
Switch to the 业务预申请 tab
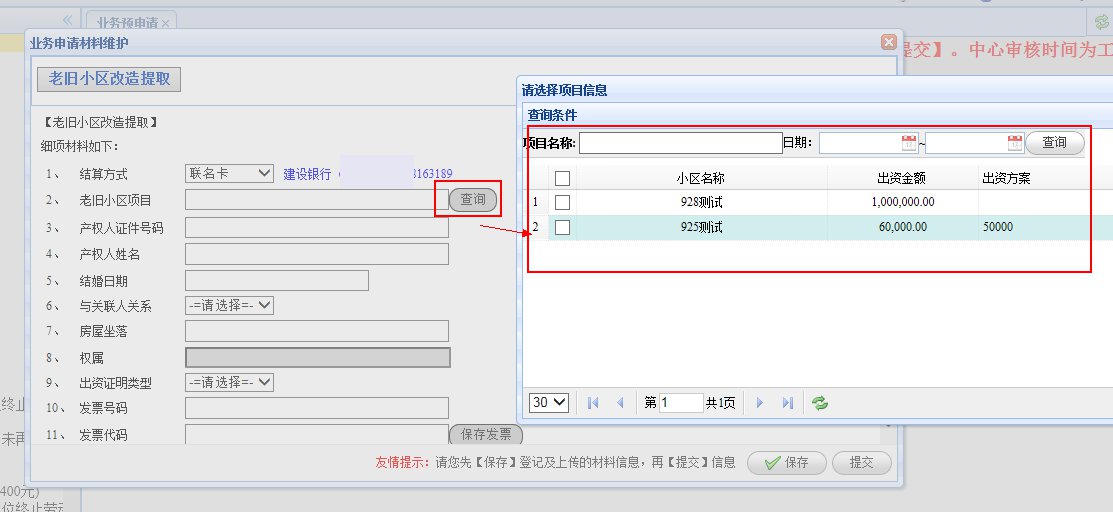[129, 21]
